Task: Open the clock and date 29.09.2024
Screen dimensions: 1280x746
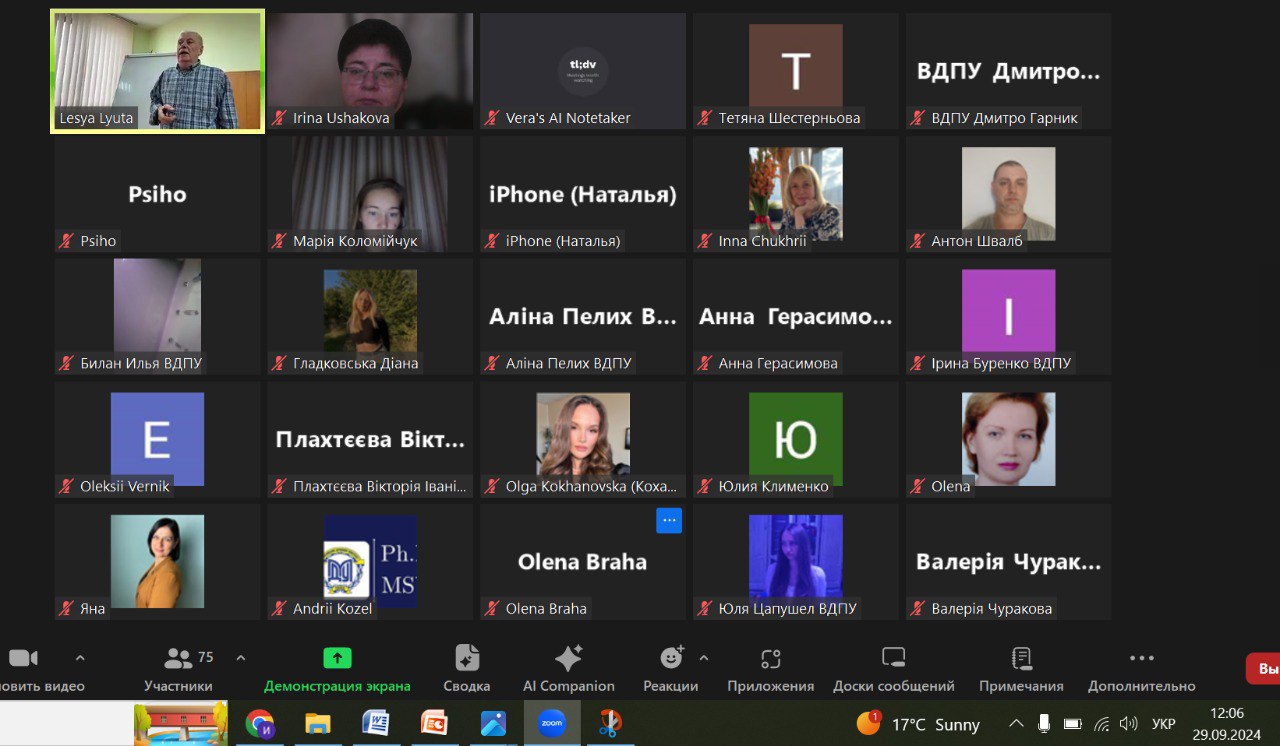Action: pyautogui.click(x=1226, y=723)
